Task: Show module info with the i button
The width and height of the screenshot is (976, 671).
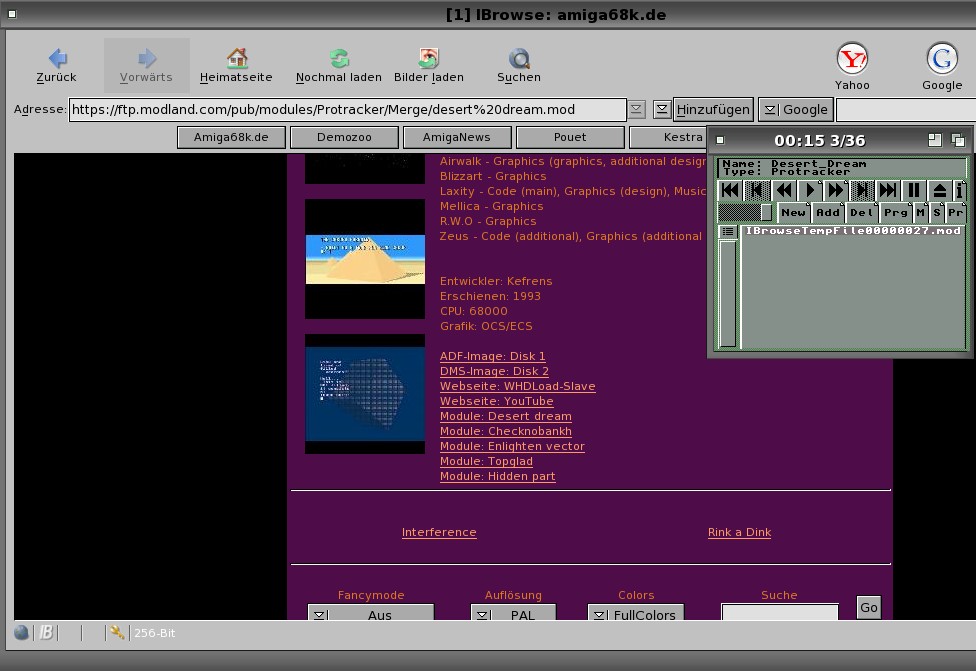Action: pos(959,190)
